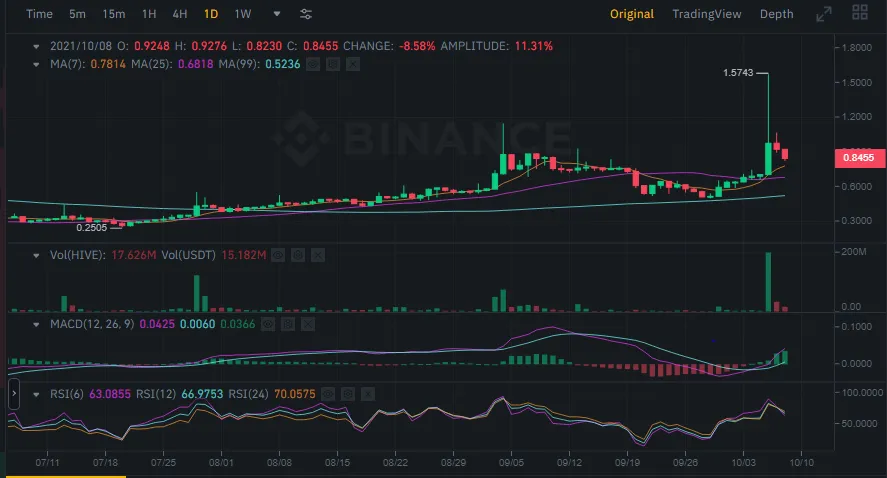The width and height of the screenshot is (887, 478).
Task: Open settings for the RSI indicator
Action: pyautogui.click(x=348, y=394)
